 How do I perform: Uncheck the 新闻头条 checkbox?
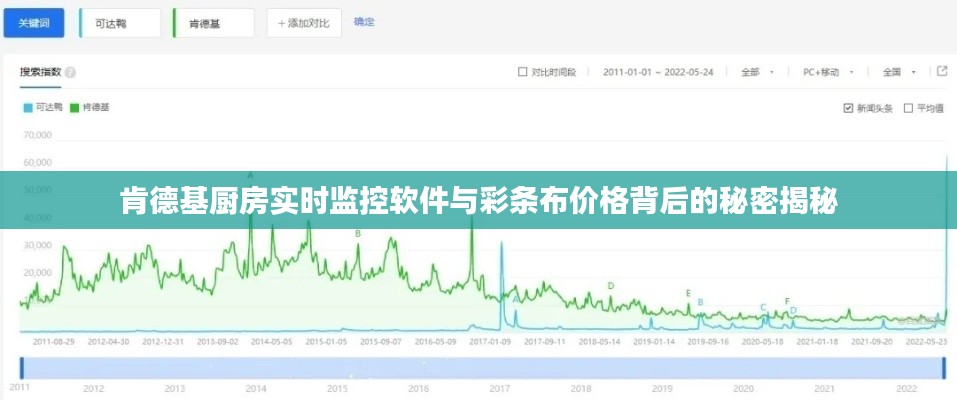pos(848,108)
